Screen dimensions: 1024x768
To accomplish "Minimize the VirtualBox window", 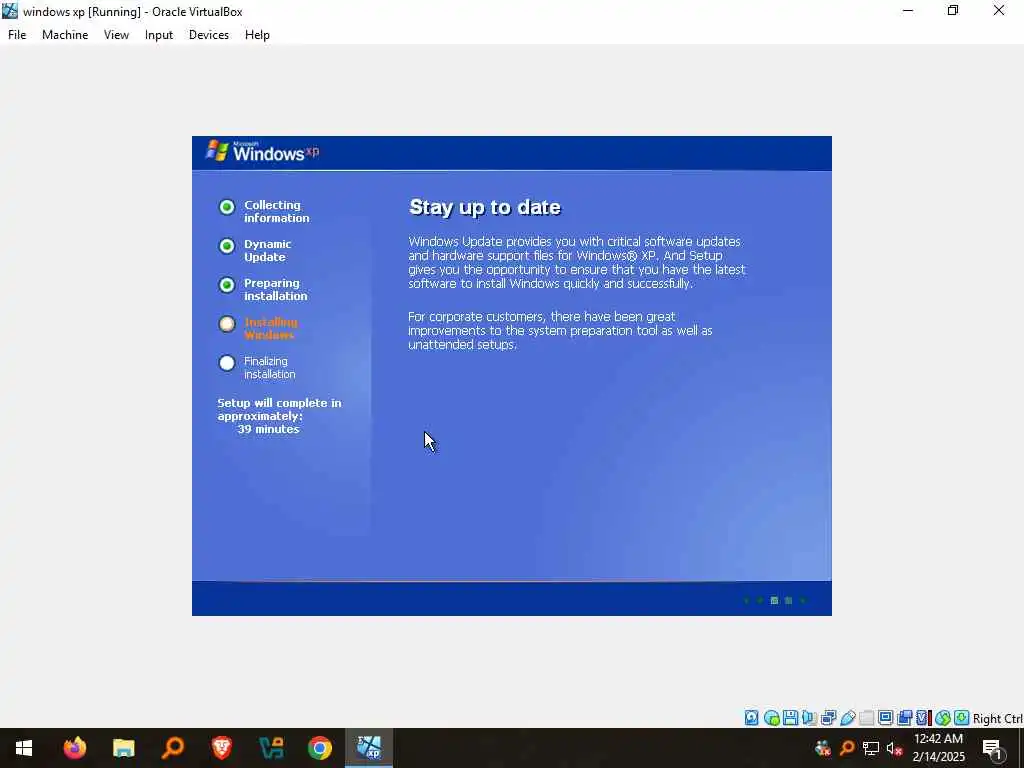I will 908,11.
